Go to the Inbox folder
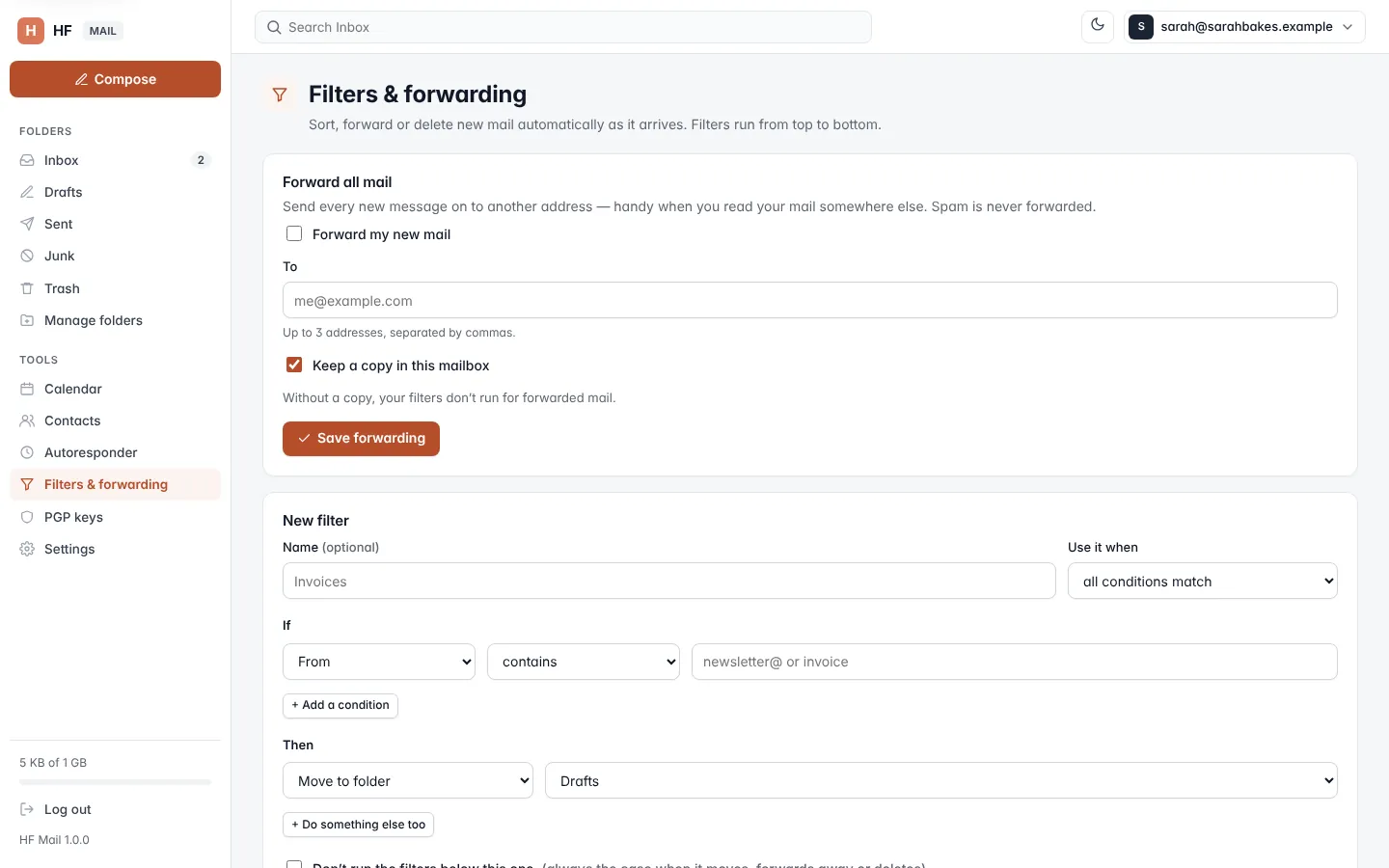This screenshot has width=1389, height=868. (115, 160)
